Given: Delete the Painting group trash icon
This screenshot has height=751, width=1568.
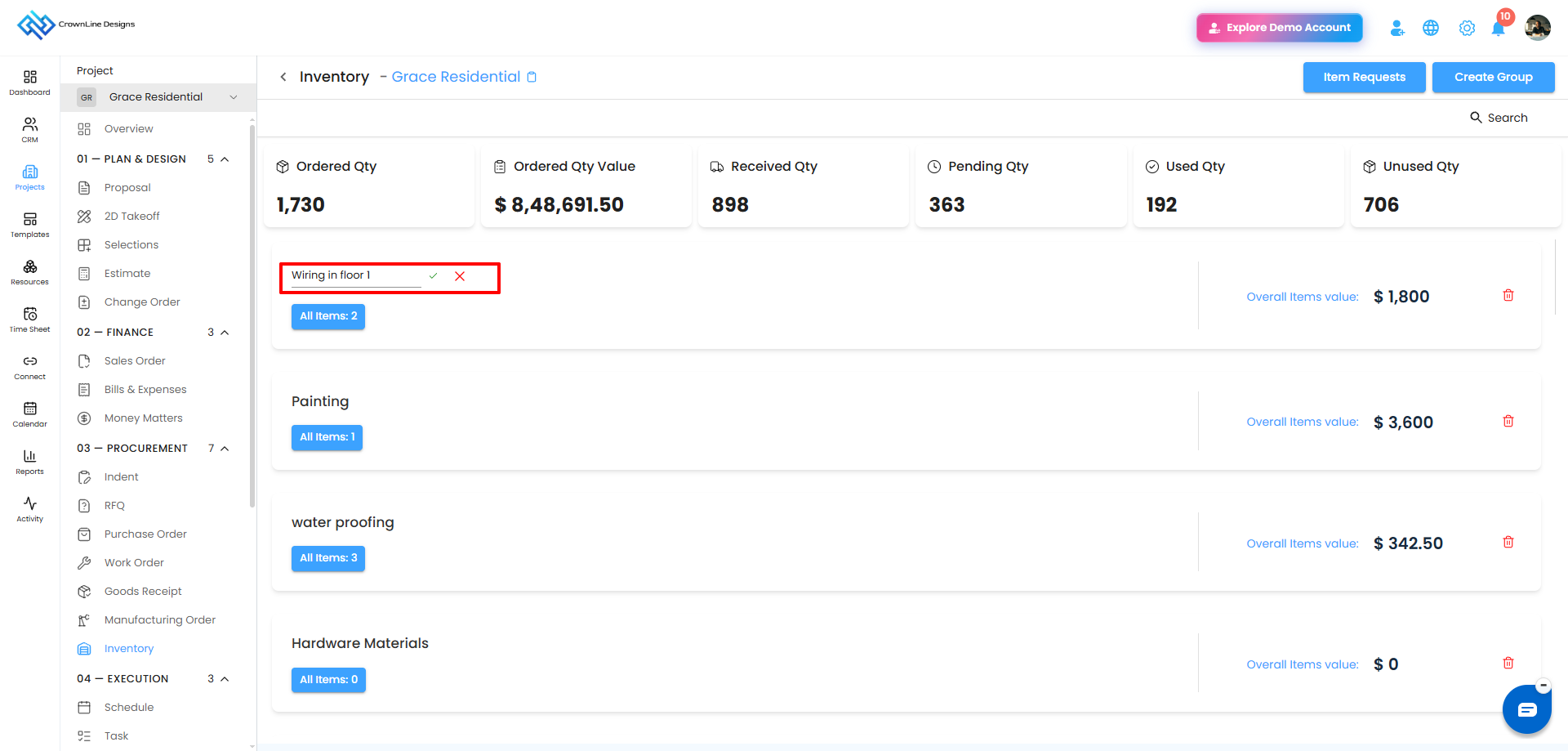Looking at the screenshot, I should (x=1508, y=421).
